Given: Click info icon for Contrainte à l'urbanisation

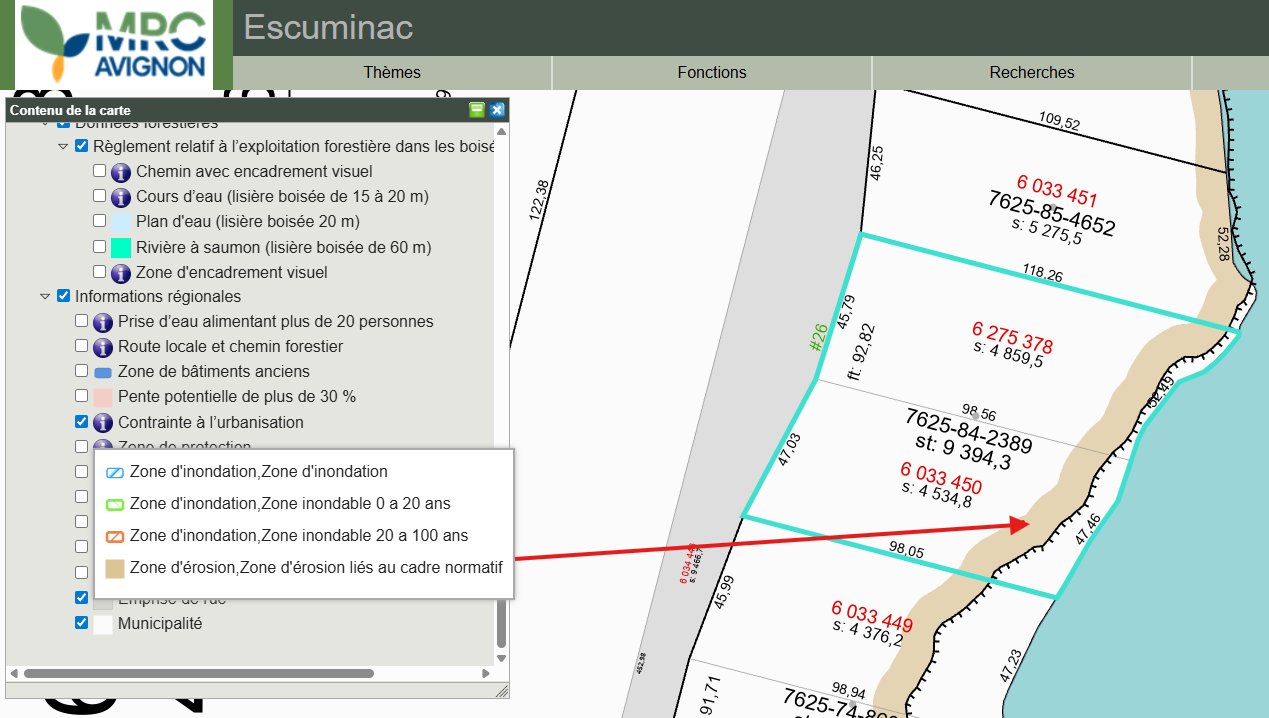Looking at the screenshot, I should [103, 422].
